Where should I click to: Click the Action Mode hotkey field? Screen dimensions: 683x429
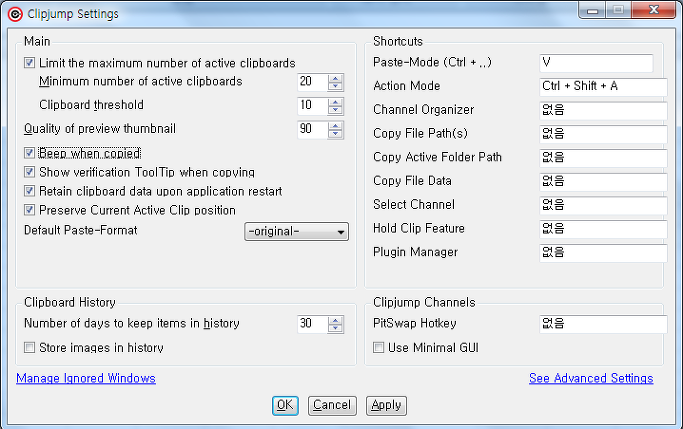click(x=603, y=87)
